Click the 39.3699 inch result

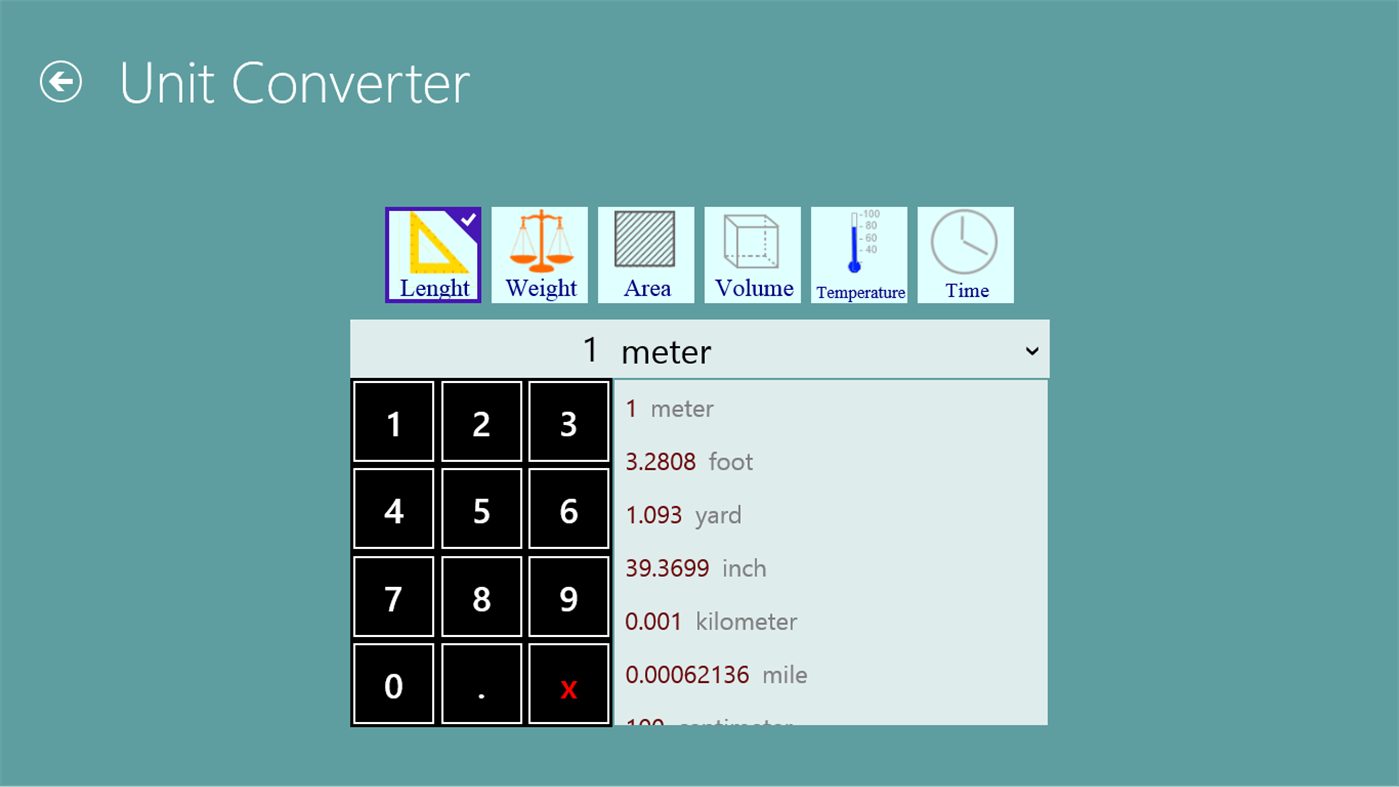coord(694,567)
